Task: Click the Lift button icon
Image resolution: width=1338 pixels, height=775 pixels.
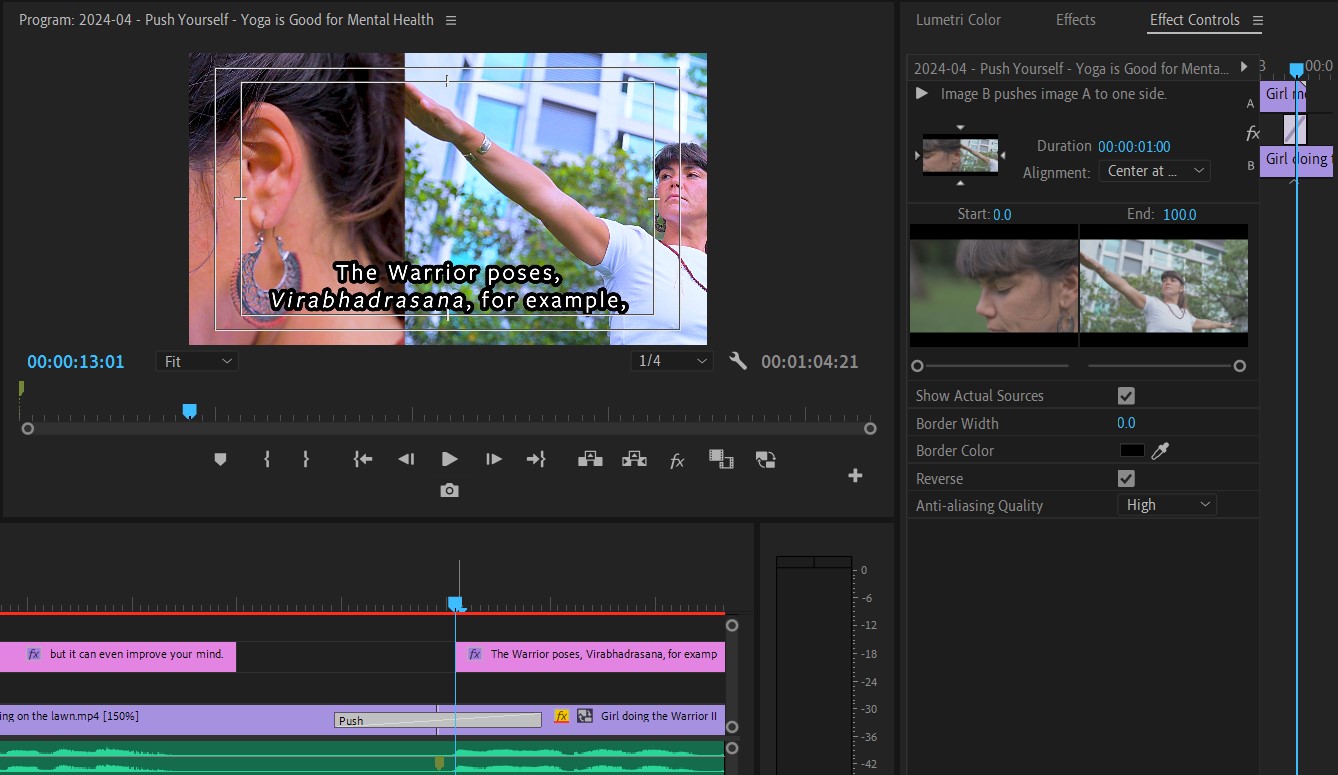Action: pos(590,459)
